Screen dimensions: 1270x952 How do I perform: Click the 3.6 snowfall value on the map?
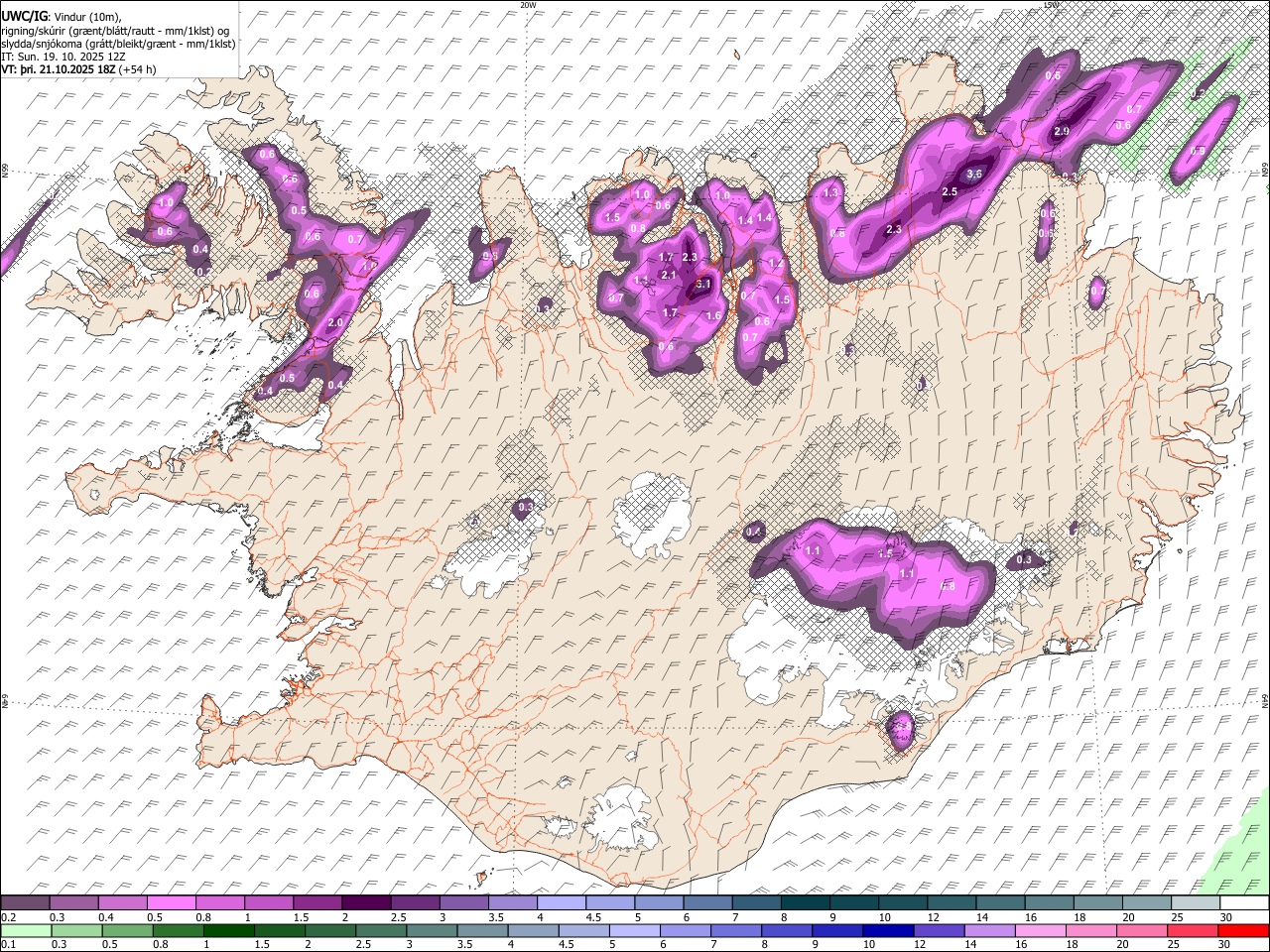coord(974,175)
